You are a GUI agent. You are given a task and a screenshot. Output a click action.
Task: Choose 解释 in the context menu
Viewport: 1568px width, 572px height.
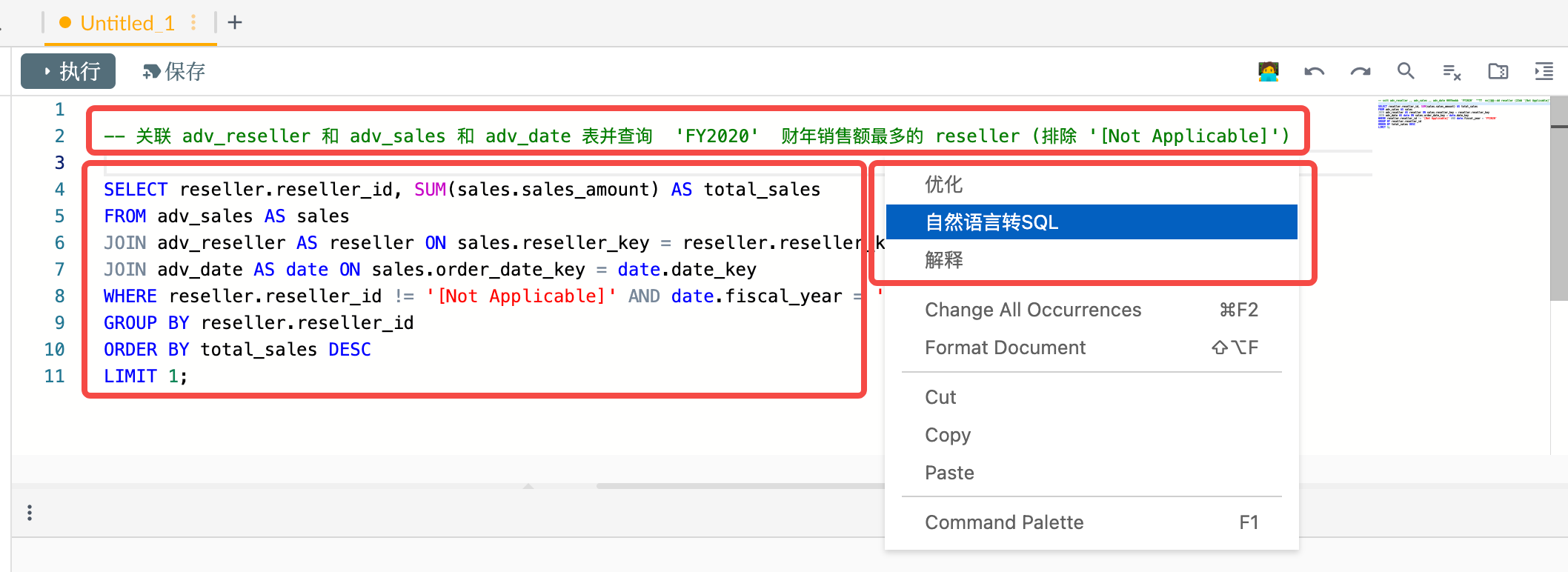(x=943, y=260)
